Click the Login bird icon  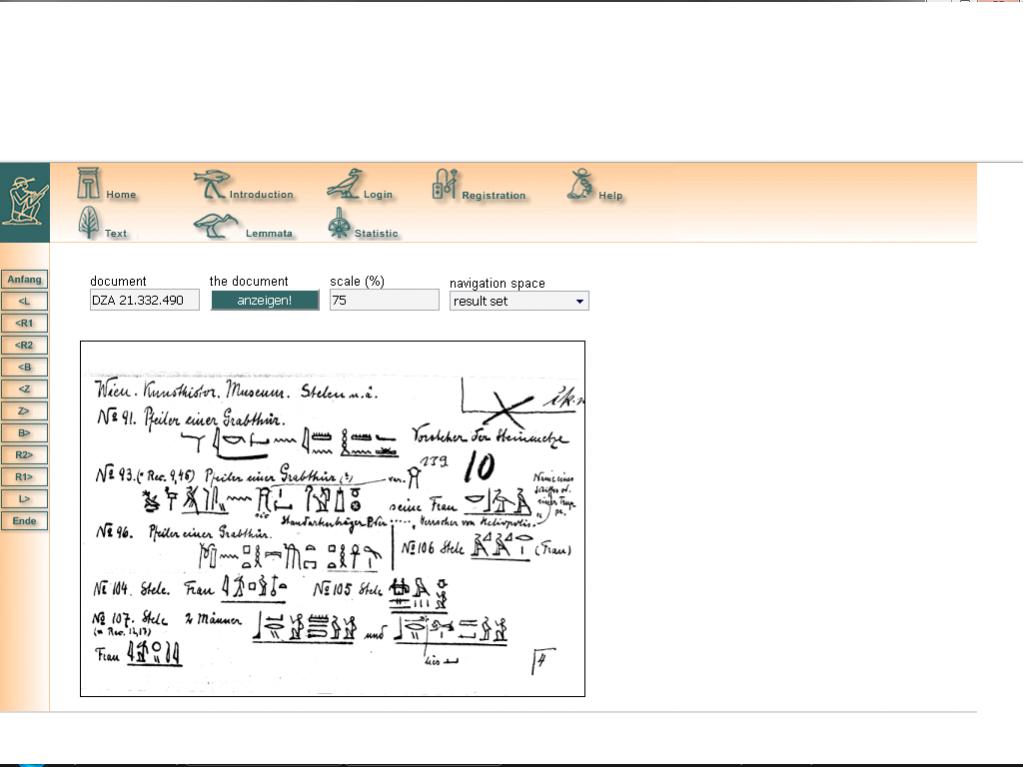[x=343, y=184]
